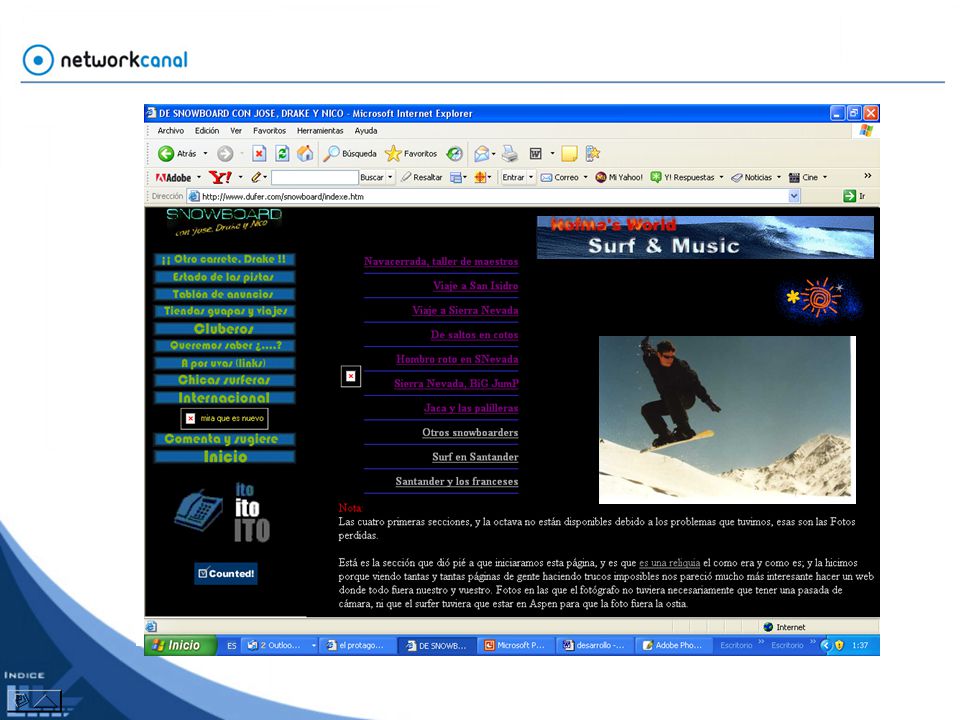Expand the Entrar dropdown arrow

click(531, 178)
